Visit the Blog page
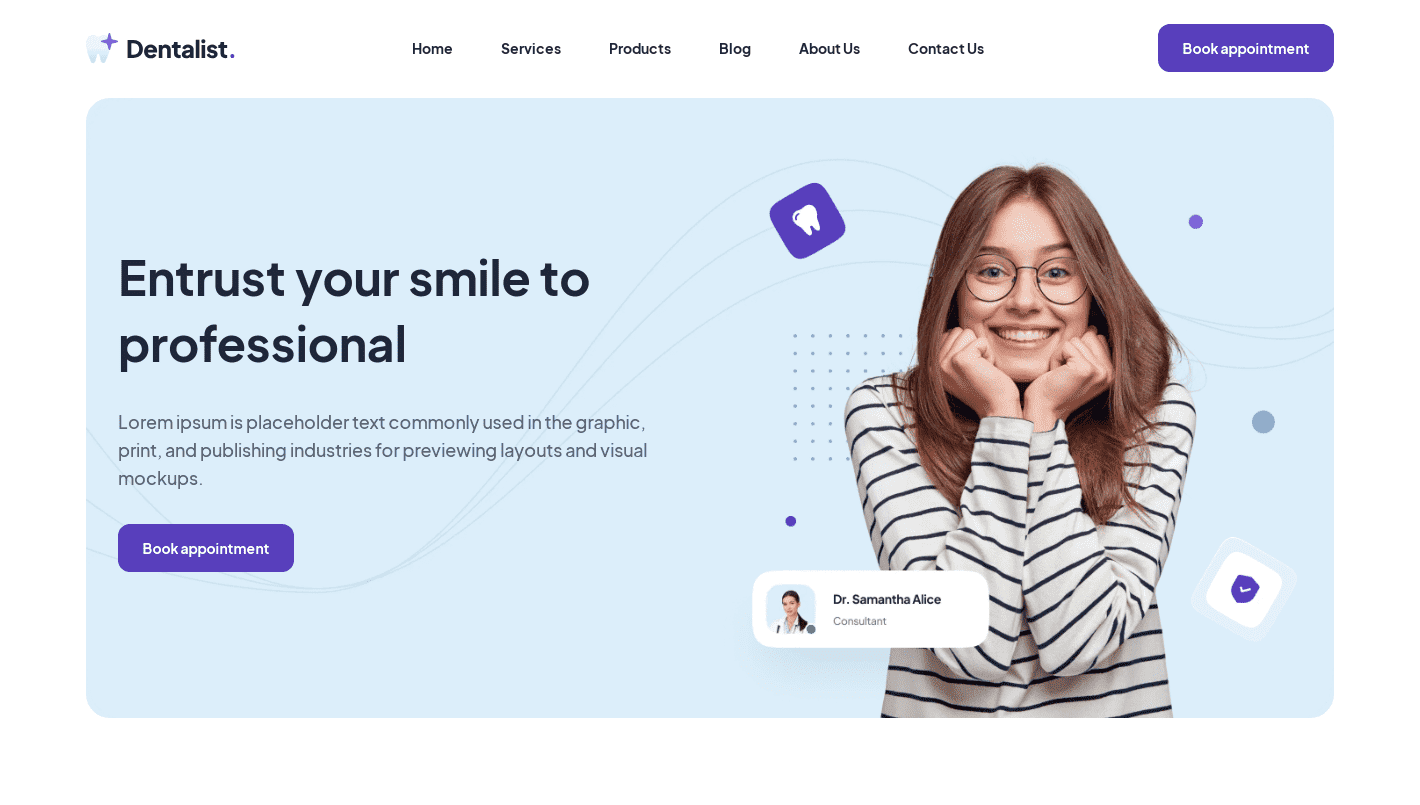 pos(735,48)
